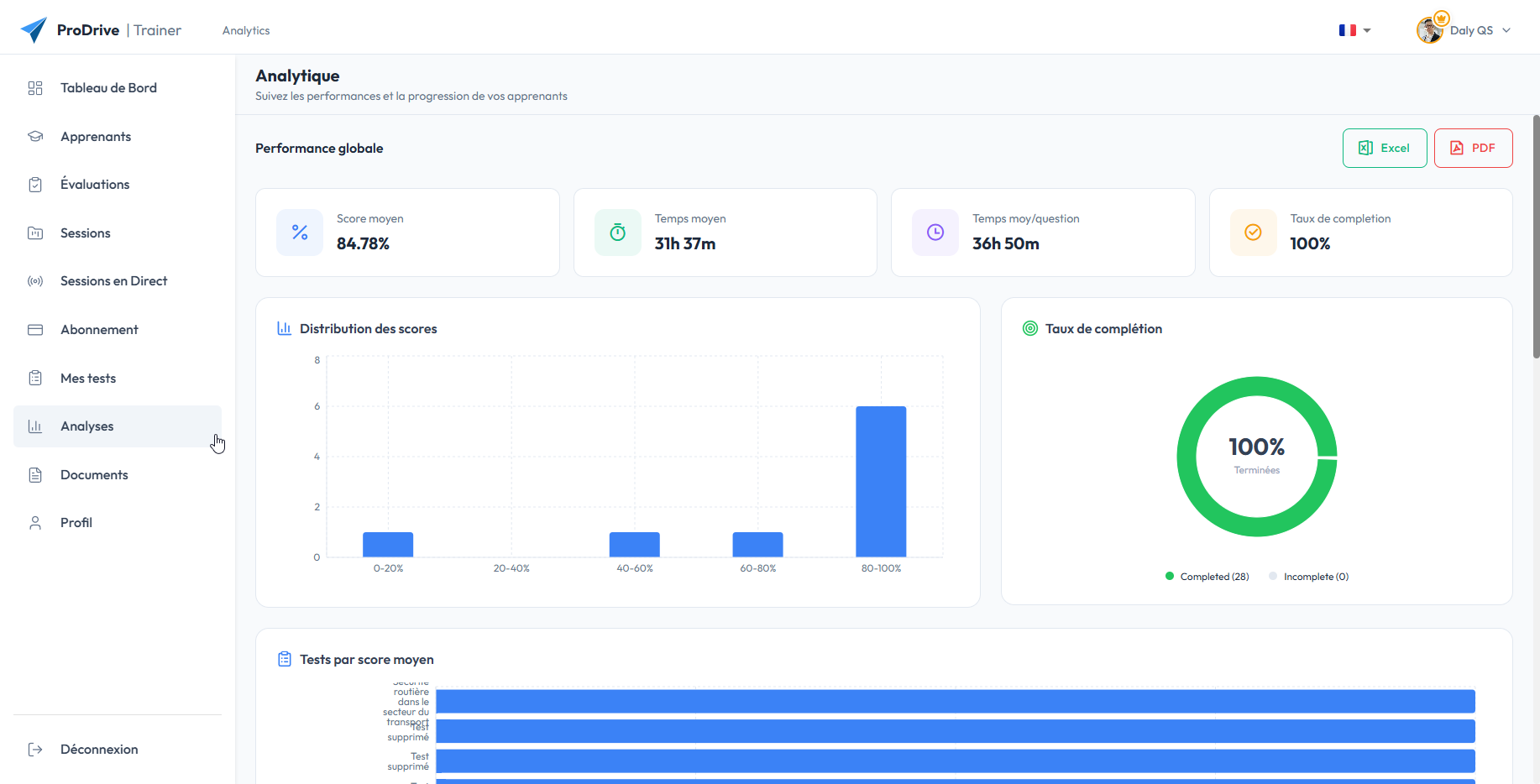Click the ProDrive paper plane logo
1540x784 pixels.
tap(34, 30)
